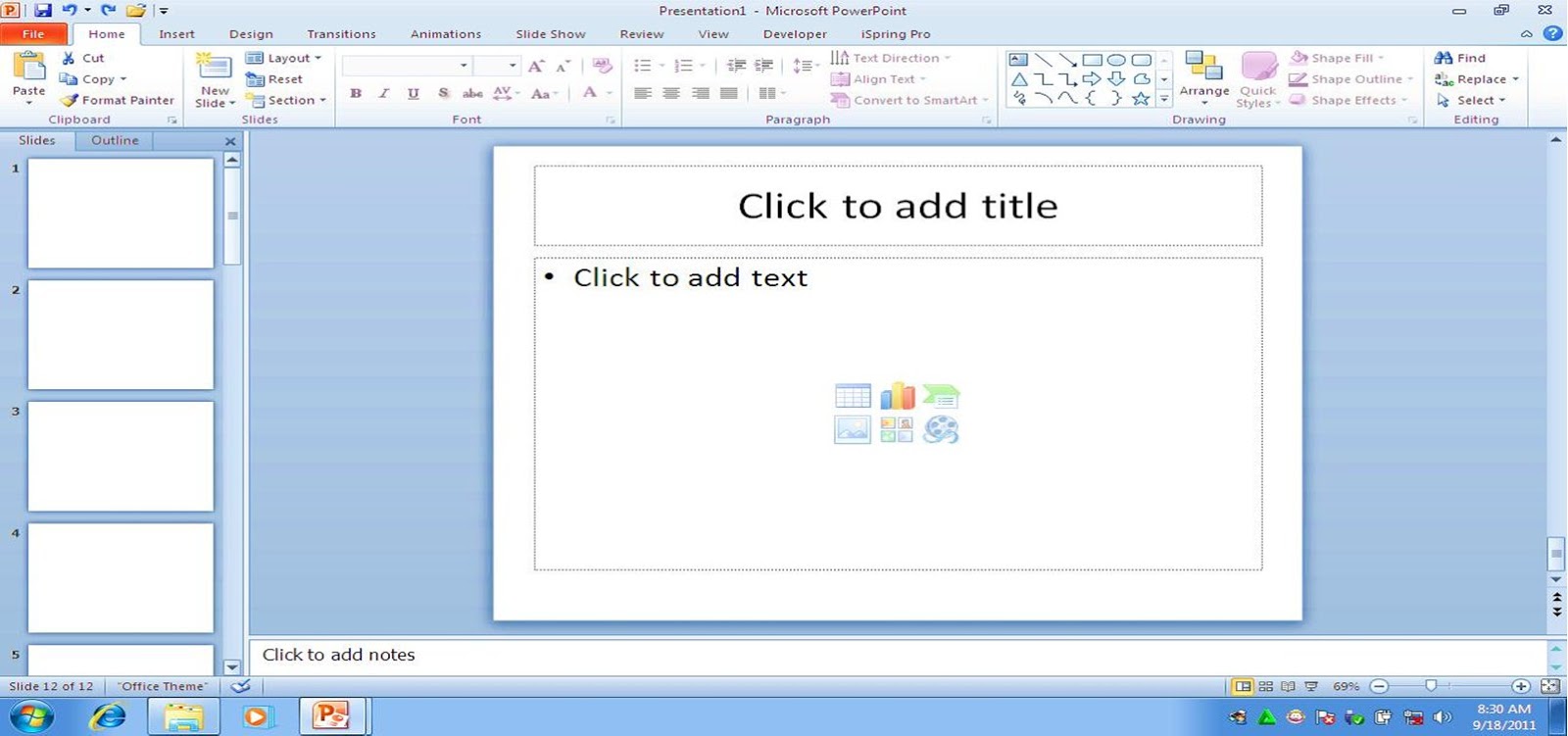Justify the paragraph text
Viewport: 1568px width, 736px height.
click(728, 93)
